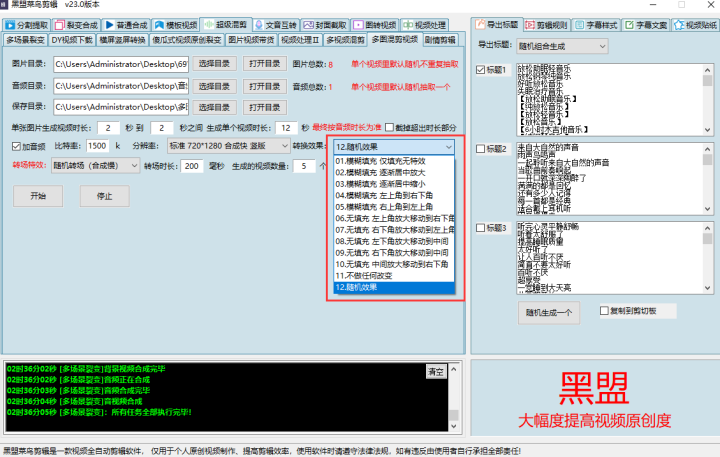This screenshot has width=720, height=457.
Task: Open the 导出标题 随机组合生成 dropdown
Action: [x=562, y=46]
